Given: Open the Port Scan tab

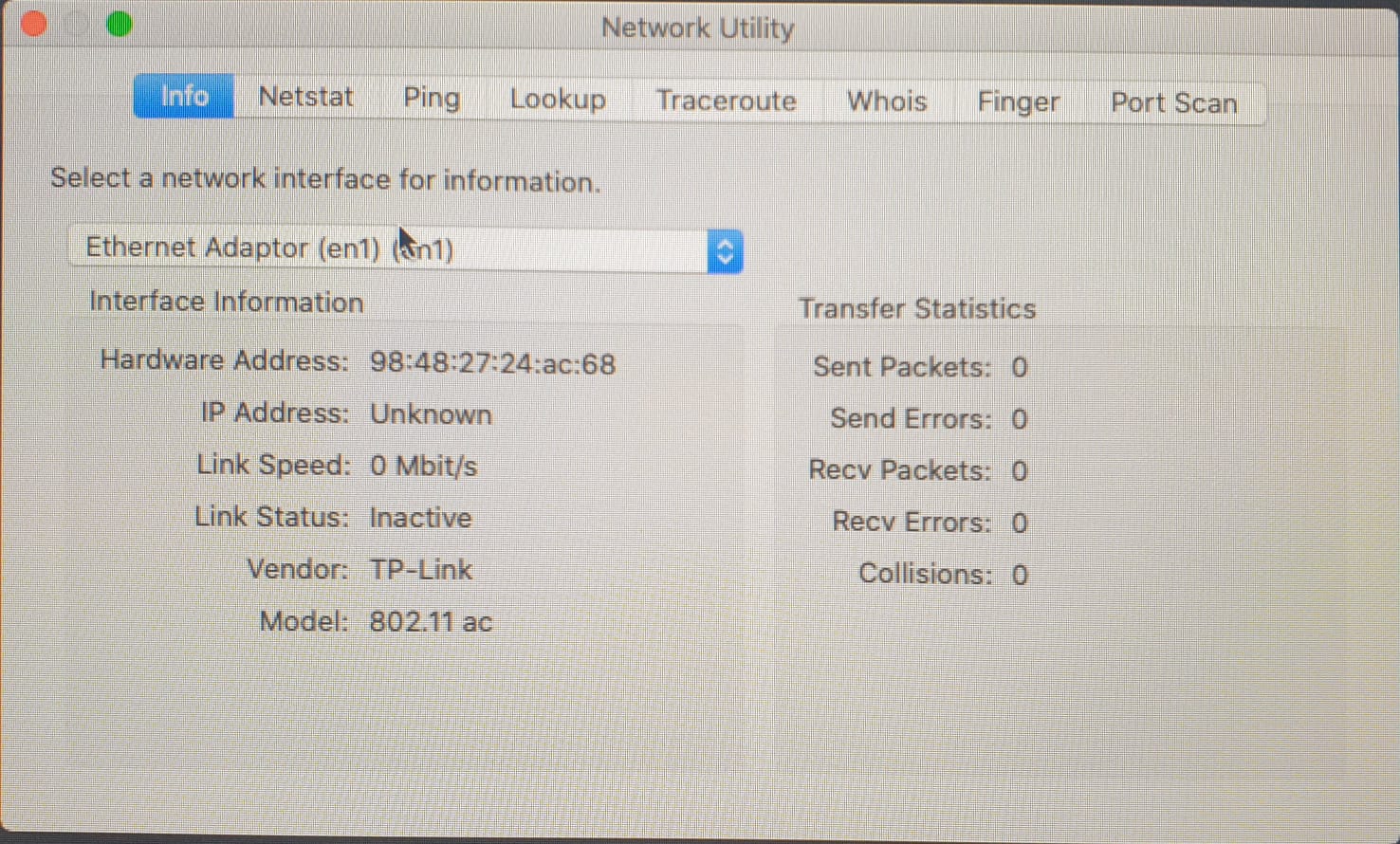Looking at the screenshot, I should pyautogui.click(x=1173, y=103).
